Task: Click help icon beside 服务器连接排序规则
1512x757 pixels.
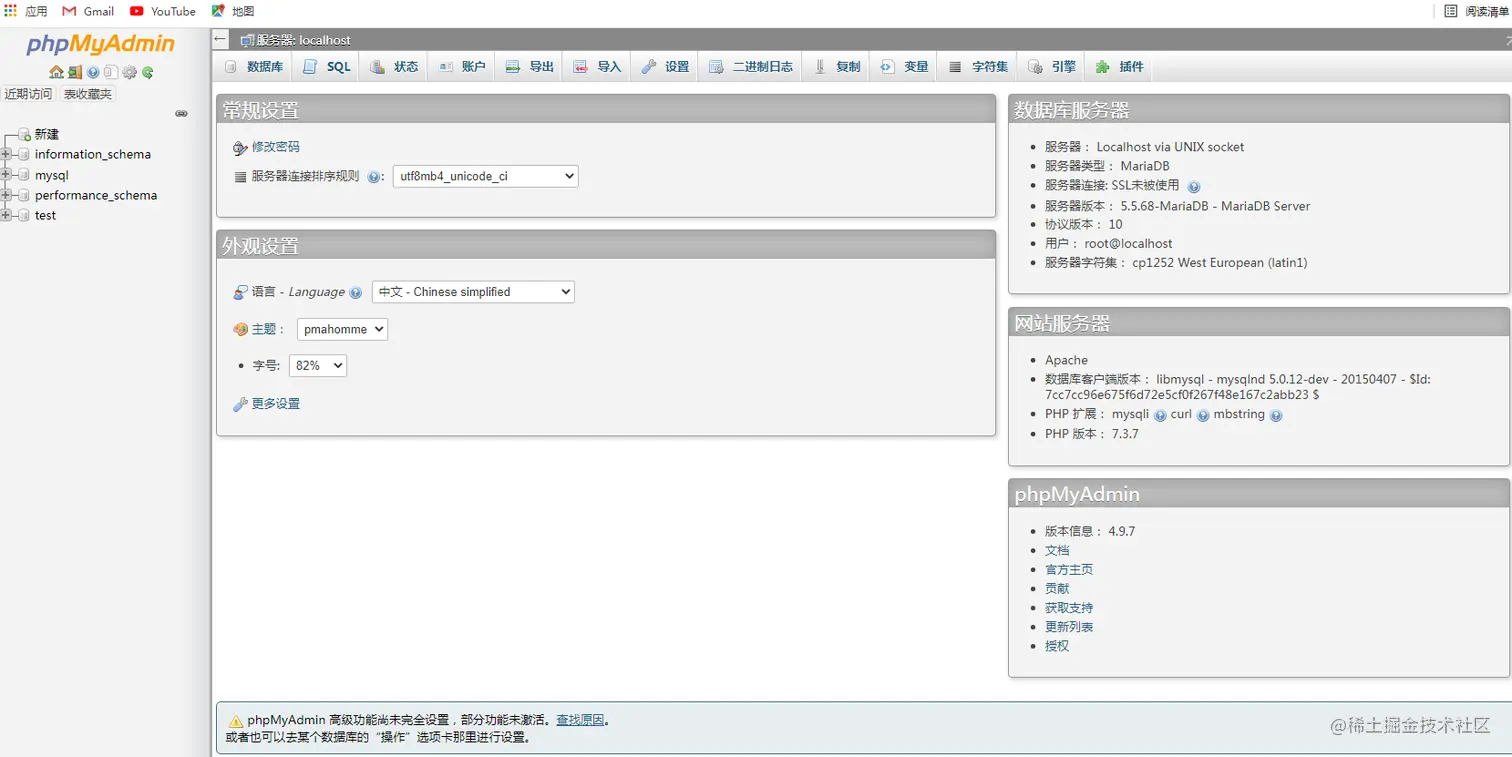Action: coord(373,177)
